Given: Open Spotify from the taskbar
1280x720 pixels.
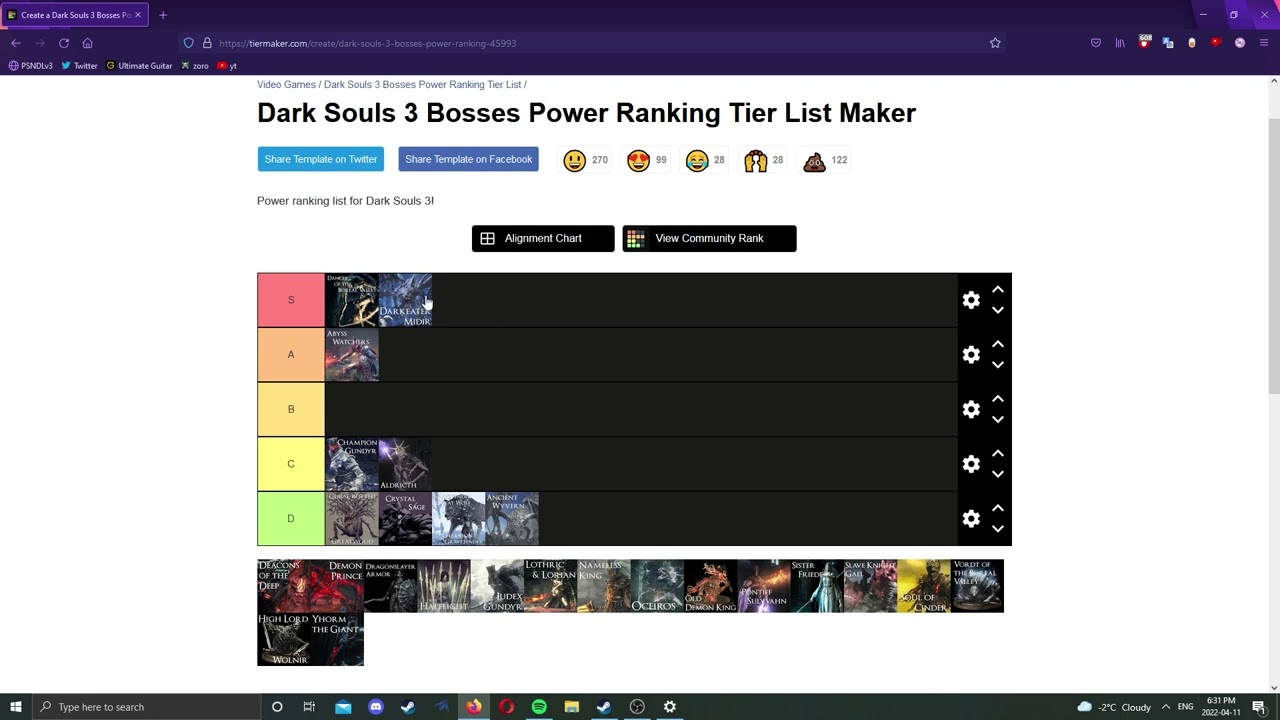Looking at the screenshot, I should click(539, 707).
